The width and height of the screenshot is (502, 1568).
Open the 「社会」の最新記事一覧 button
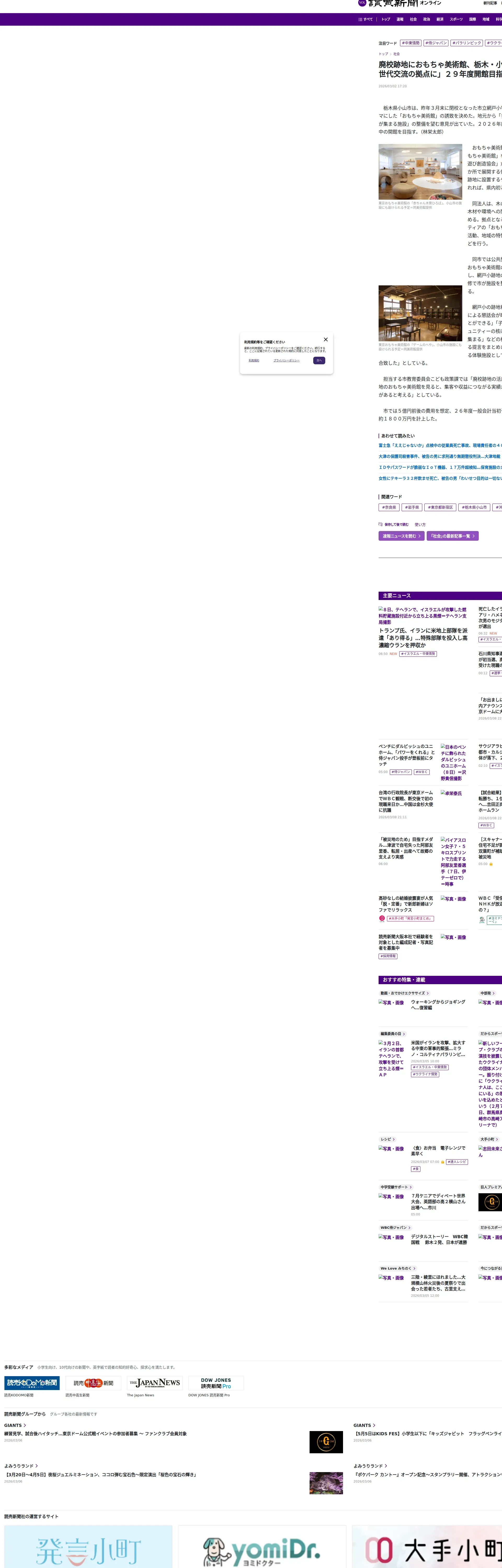point(452,536)
